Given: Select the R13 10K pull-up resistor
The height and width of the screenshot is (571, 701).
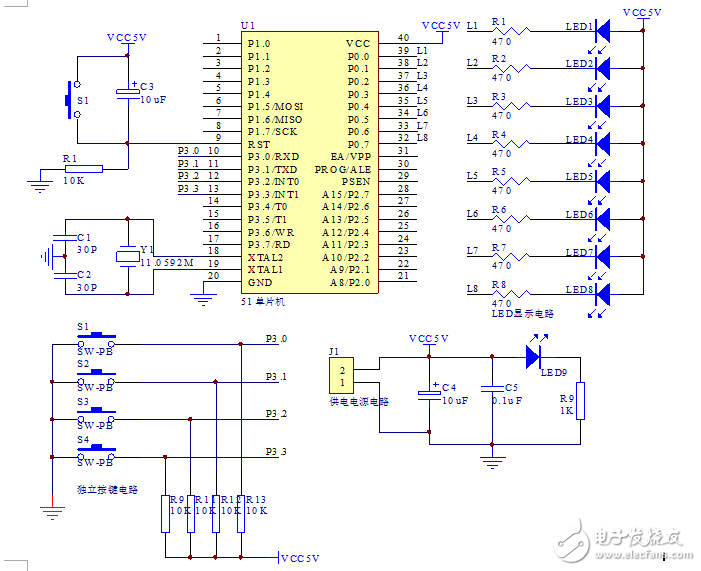Looking at the screenshot, I should (241, 516).
